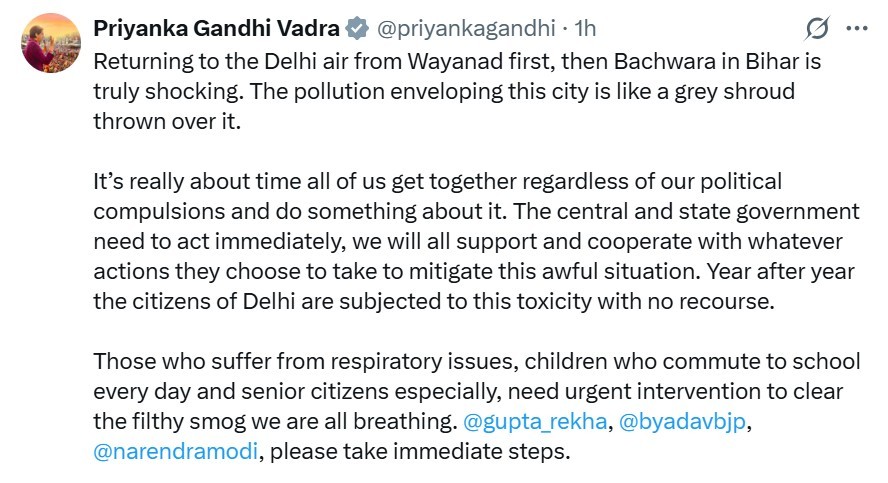This screenshot has width=888, height=483.
Task: Open the More options three-dot menu
Action: click(857, 29)
